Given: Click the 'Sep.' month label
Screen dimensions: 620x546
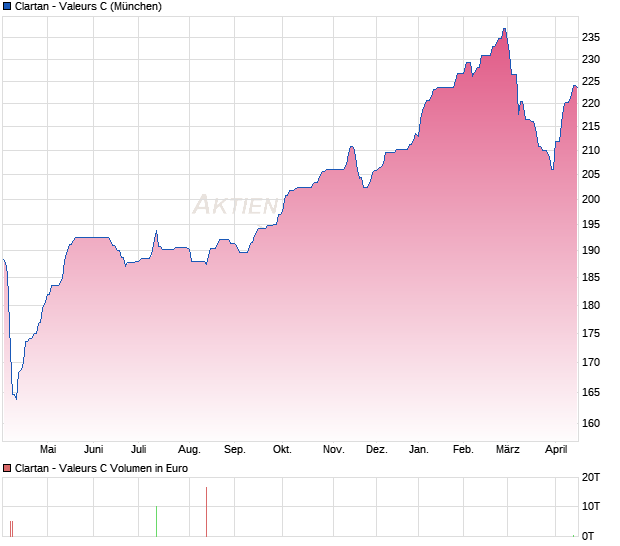Looking at the screenshot, I should click(x=235, y=450).
